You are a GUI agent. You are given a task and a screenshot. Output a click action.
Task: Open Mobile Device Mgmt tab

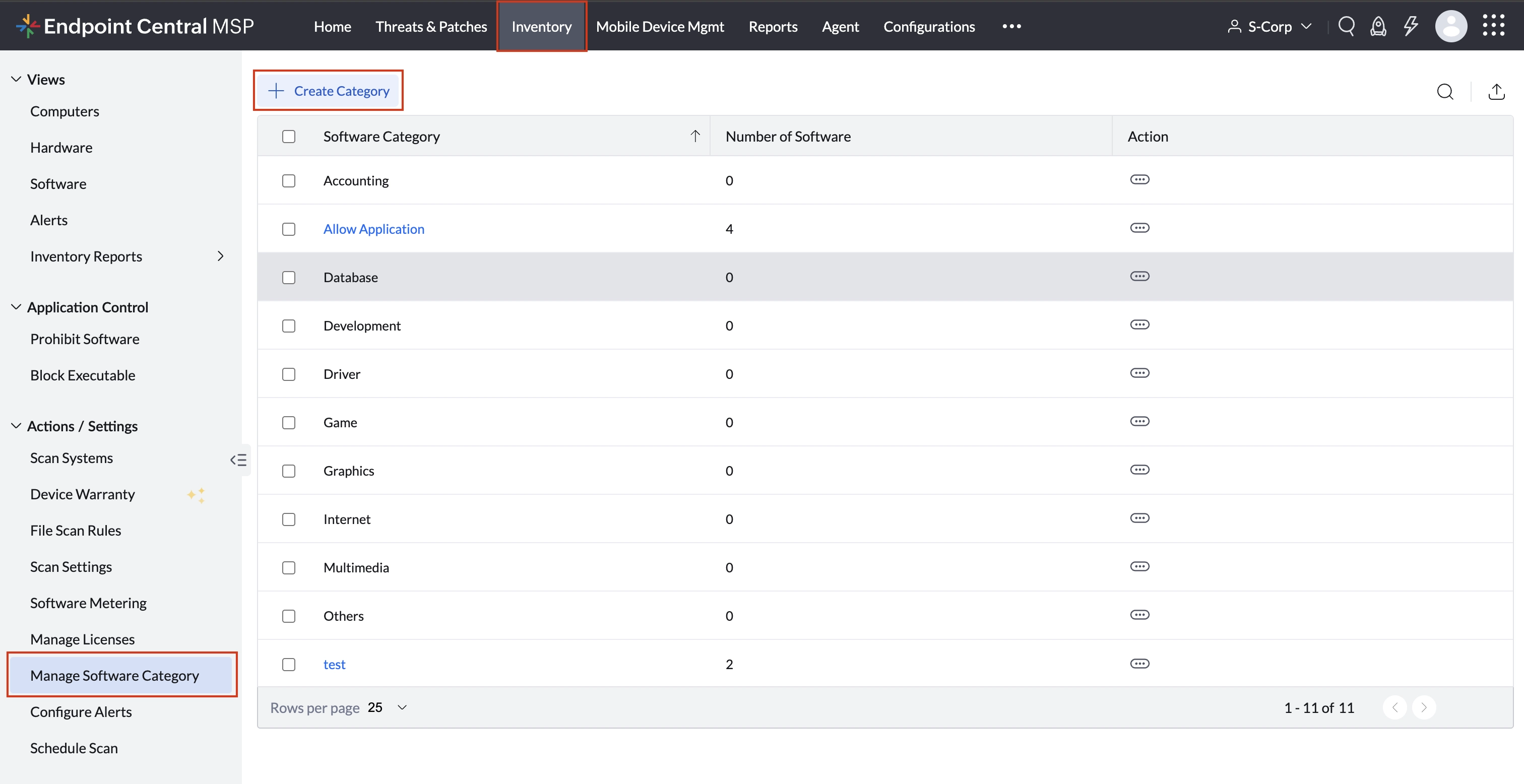click(660, 26)
